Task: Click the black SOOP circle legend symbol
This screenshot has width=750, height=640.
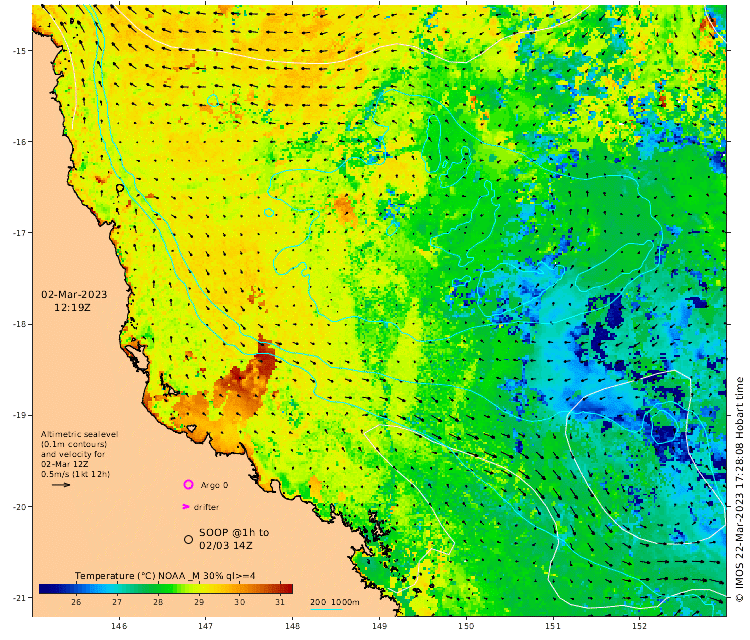Action: click(x=188, y=539)
